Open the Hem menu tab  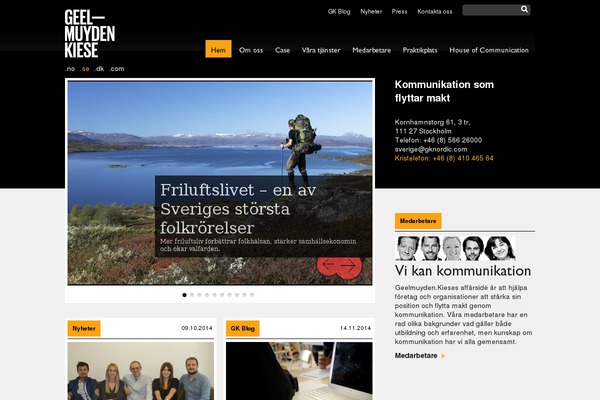[218, 49]
